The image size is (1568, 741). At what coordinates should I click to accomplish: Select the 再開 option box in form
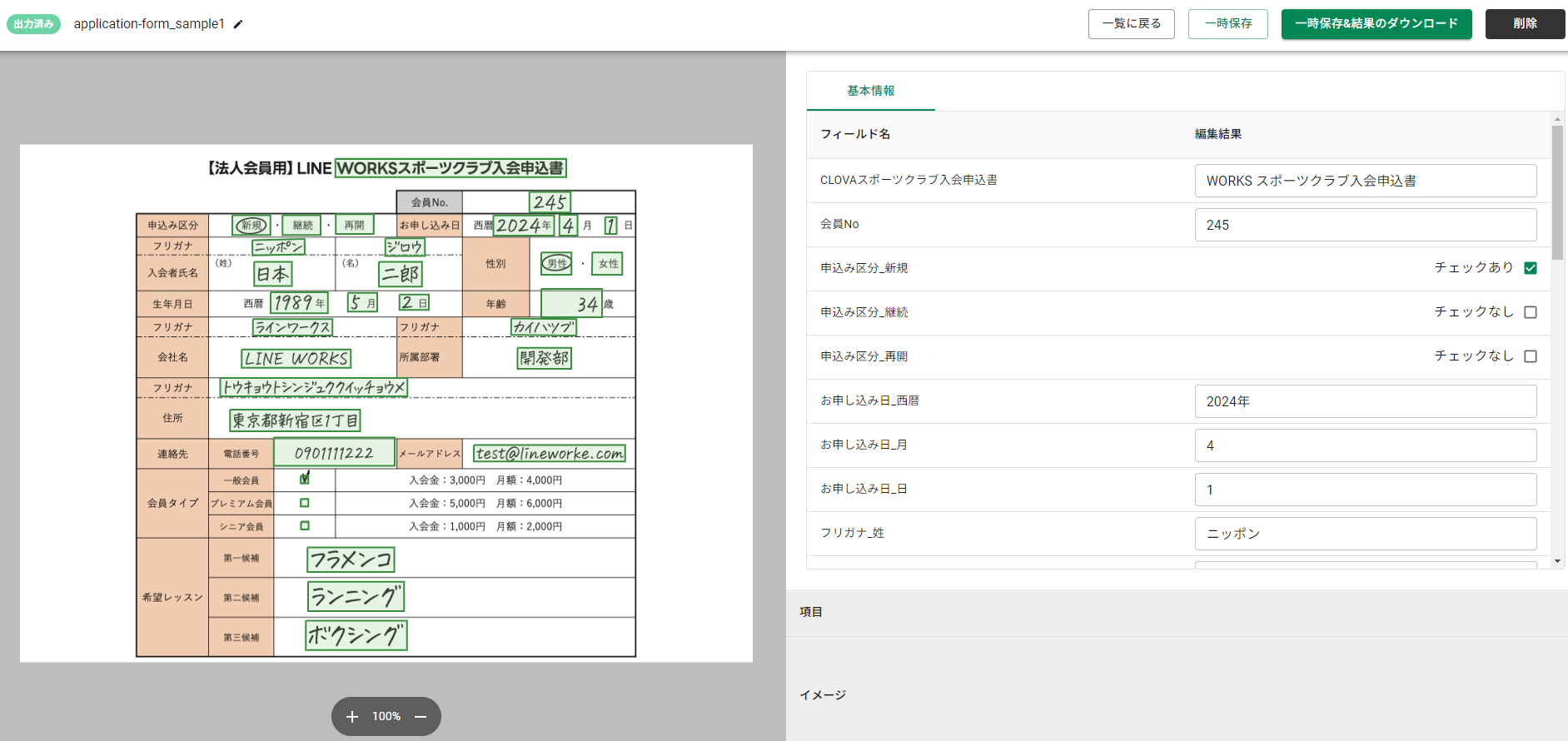point(355,225)
